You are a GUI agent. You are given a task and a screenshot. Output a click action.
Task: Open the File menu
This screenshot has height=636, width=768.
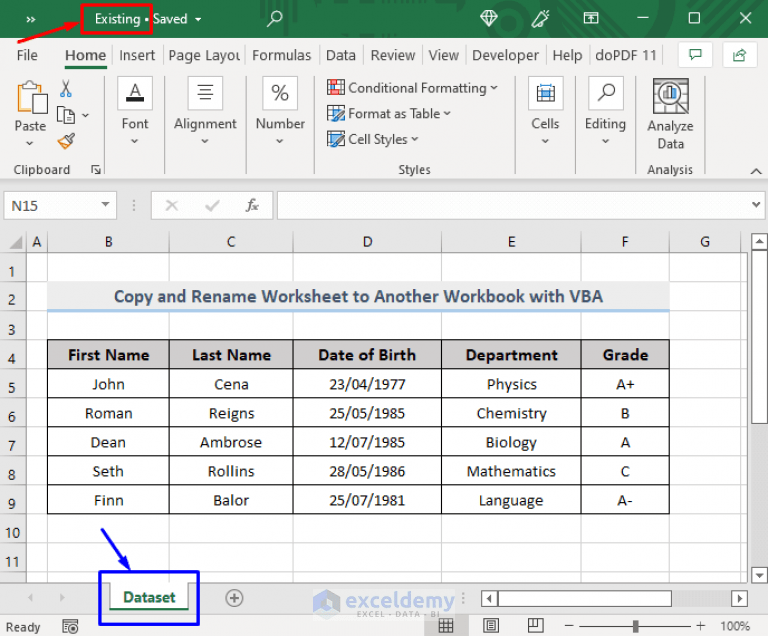pos(27,55)
